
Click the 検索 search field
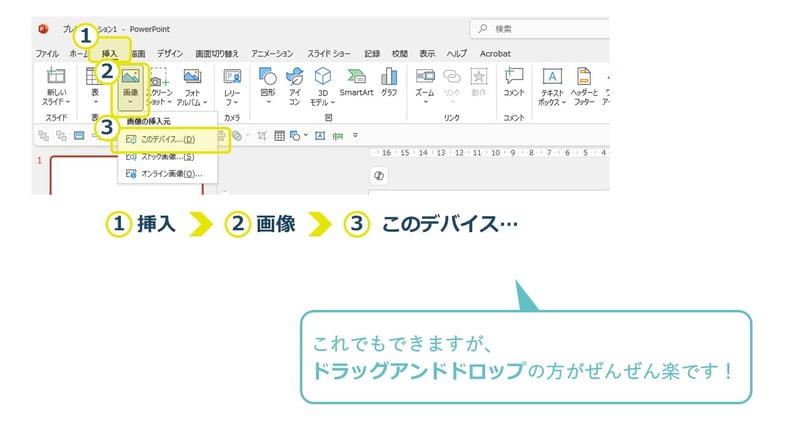(x=540, y=29)
